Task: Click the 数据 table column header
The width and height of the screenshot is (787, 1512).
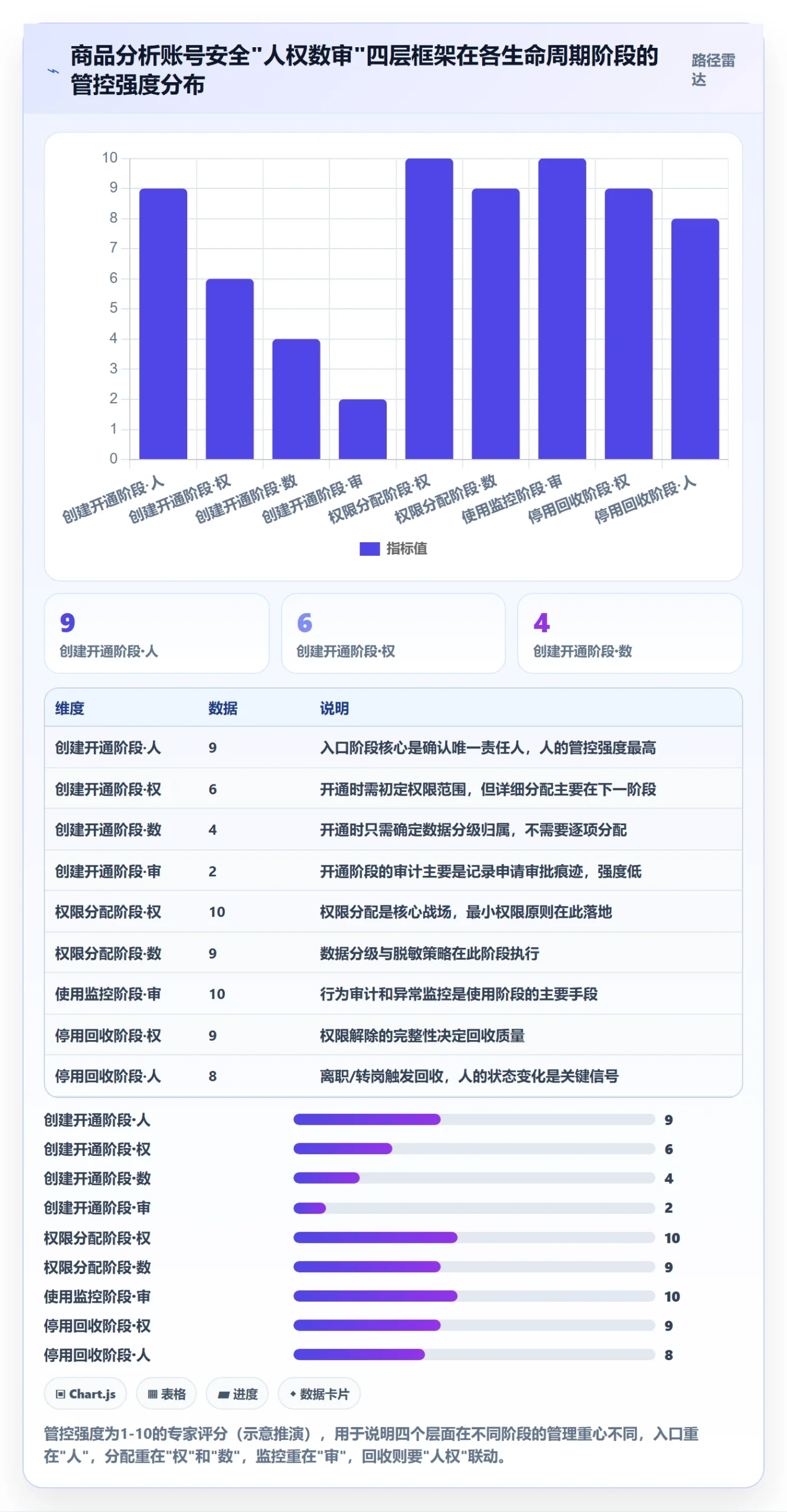Action: tap(223, 708)
